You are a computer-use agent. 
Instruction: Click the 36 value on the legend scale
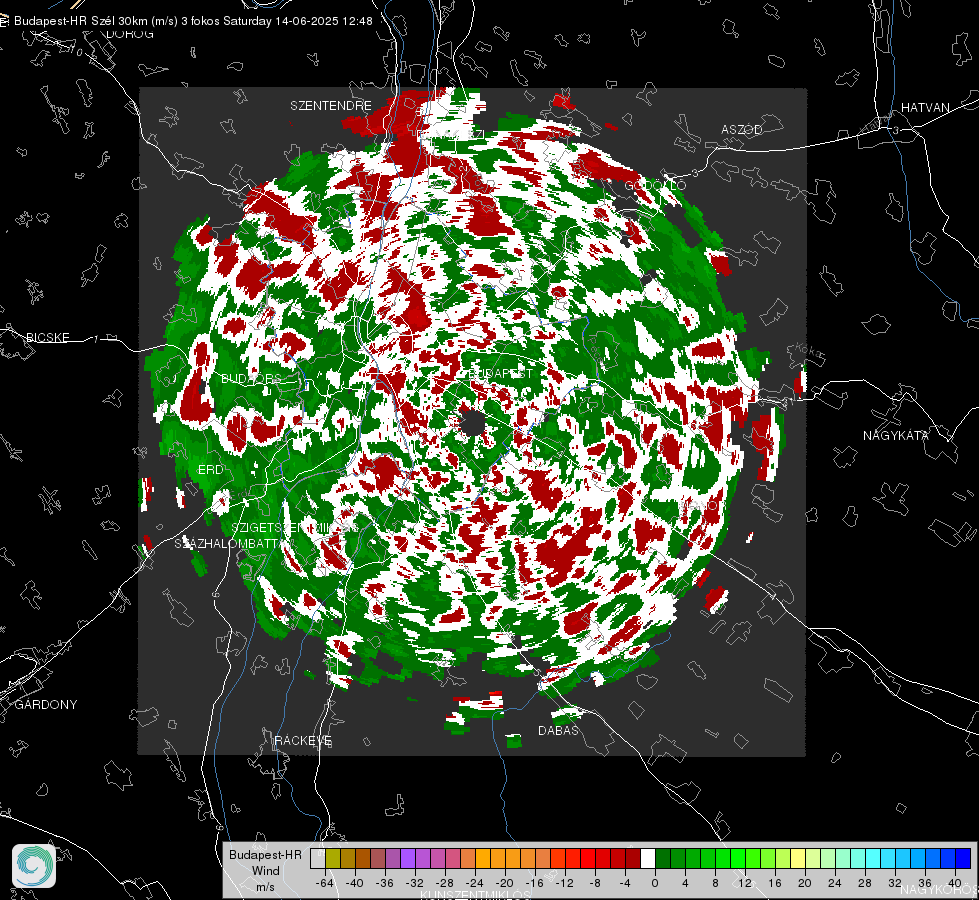click(x=925, y=883)
